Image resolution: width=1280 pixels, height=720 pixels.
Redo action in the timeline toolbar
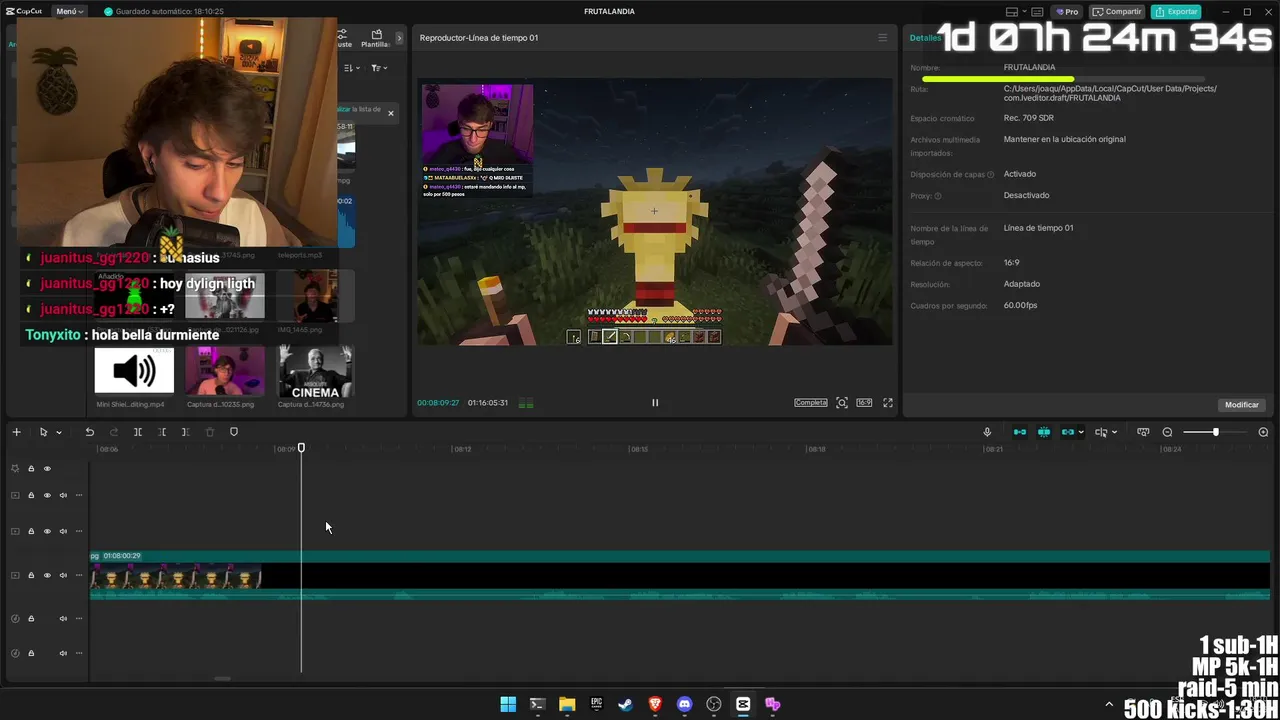click(x=113, y=432)
